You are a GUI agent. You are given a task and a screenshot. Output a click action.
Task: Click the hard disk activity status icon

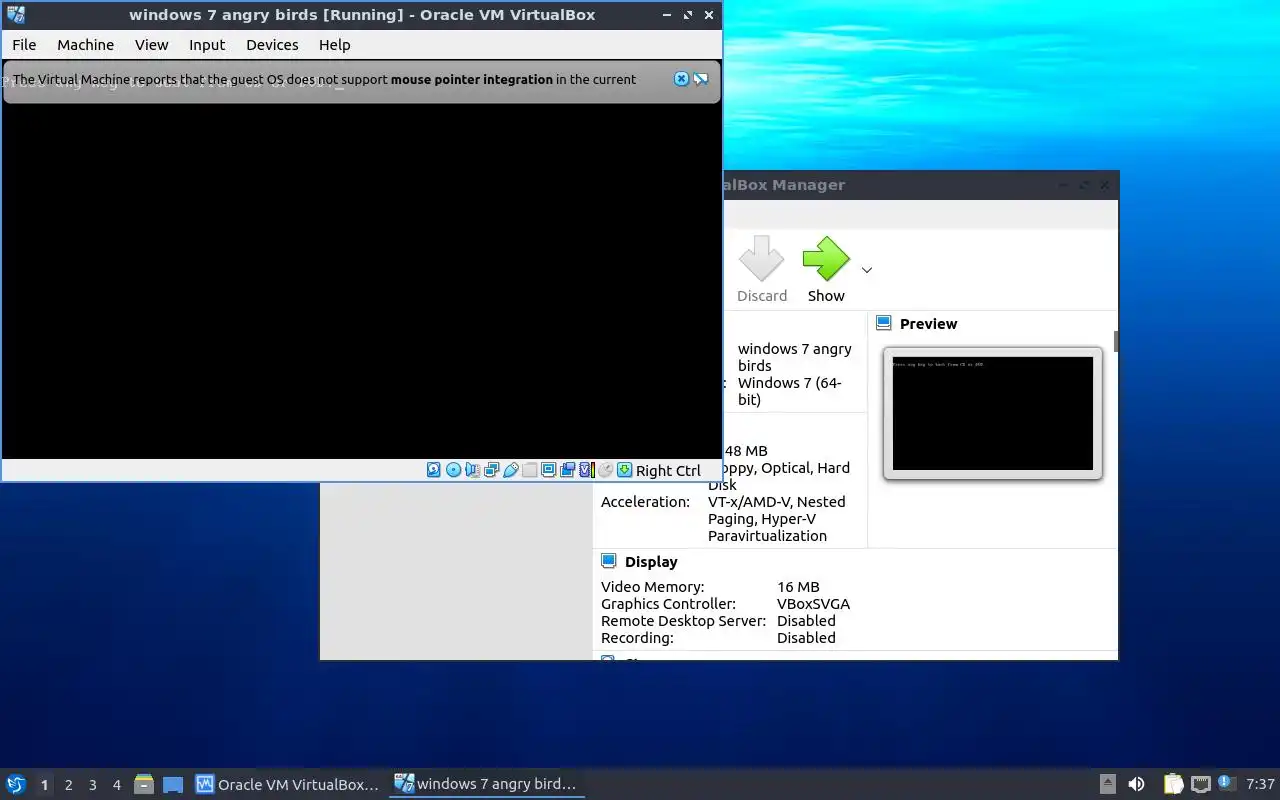pos(433,470)
